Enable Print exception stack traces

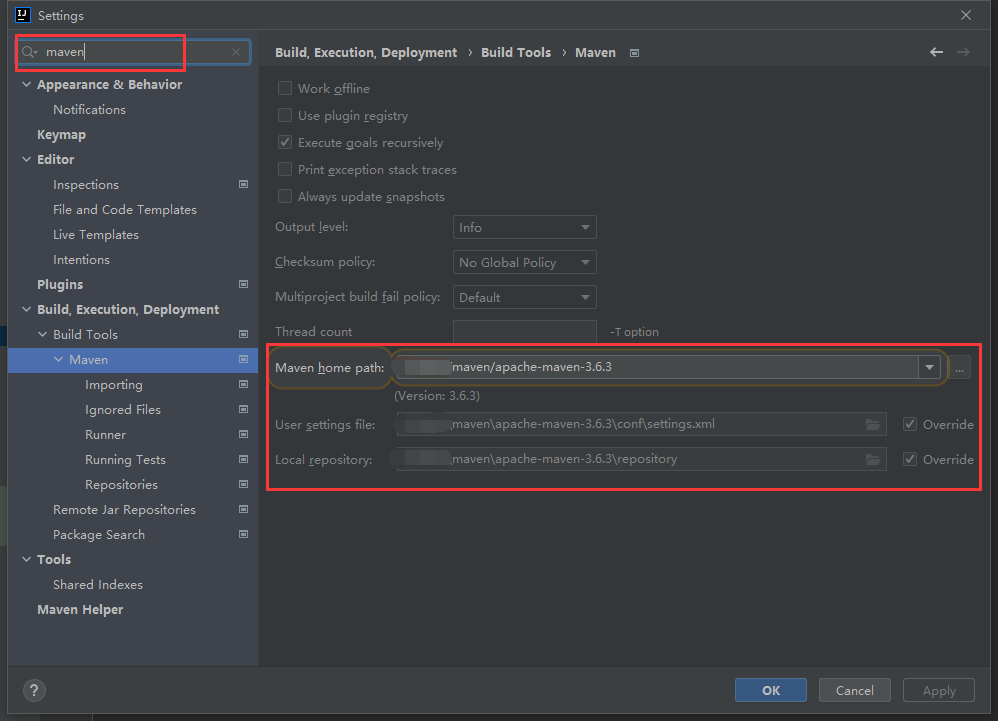(x=285, y=170)
